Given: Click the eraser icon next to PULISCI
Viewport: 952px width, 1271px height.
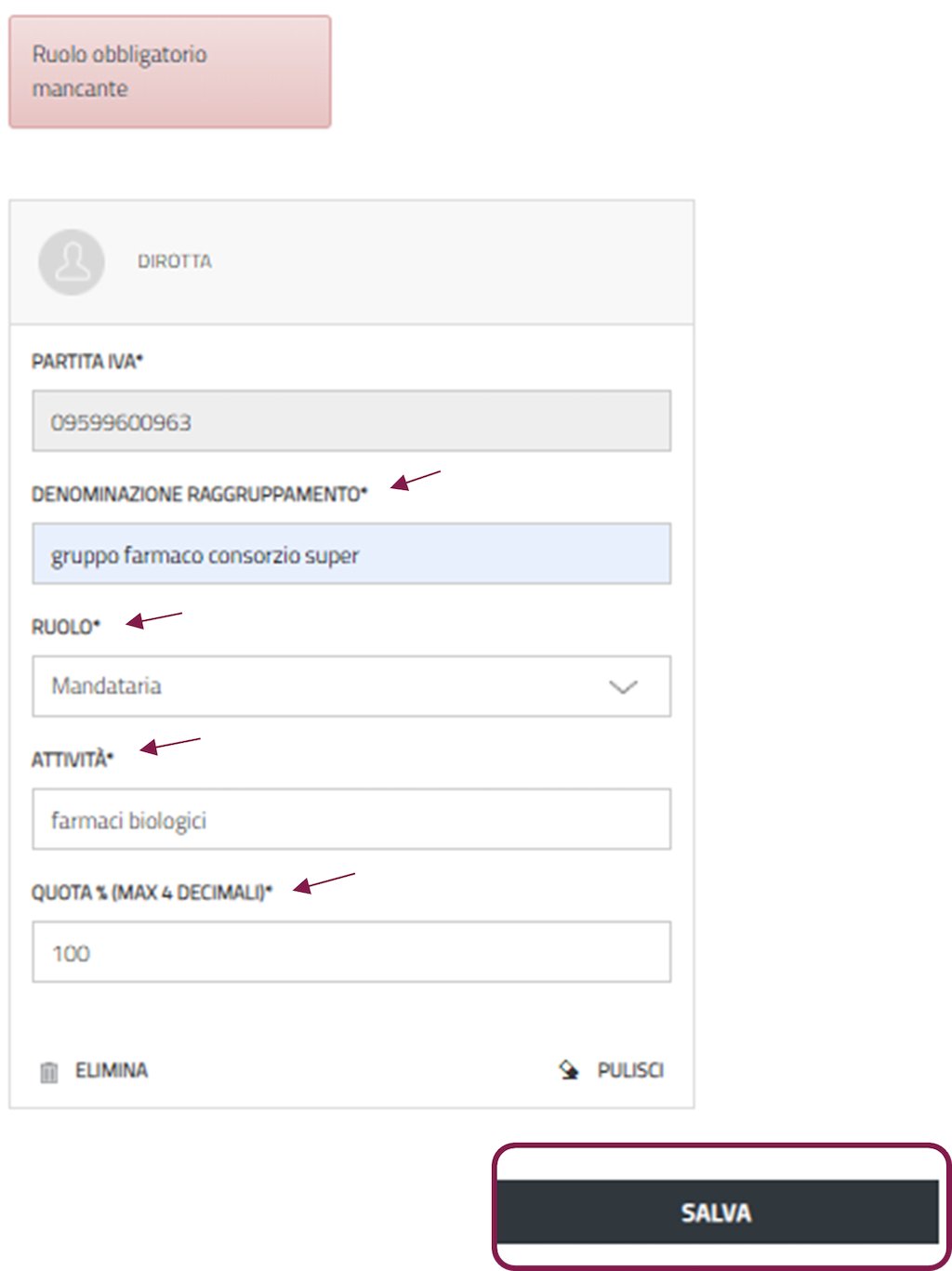Looking at the screenshot, I should tap(569, 1070).
